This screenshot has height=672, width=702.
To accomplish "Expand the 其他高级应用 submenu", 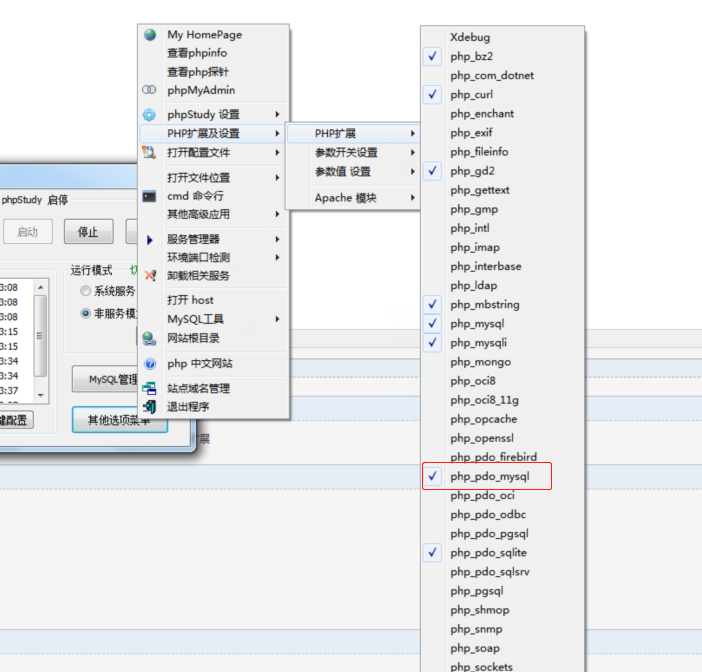I will (x=278, y=214).
